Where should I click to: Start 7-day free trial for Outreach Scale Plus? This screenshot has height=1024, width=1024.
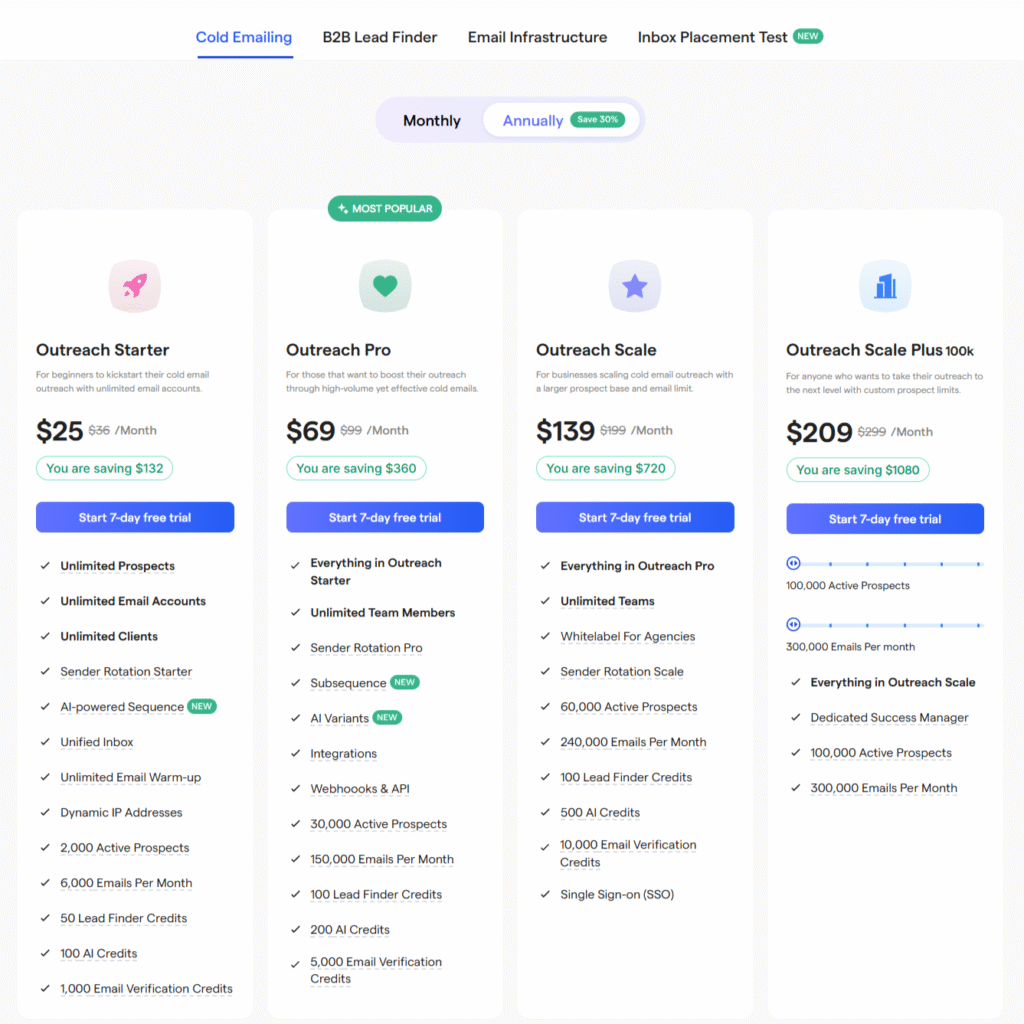pyautogui.click(x=884, y=519)
